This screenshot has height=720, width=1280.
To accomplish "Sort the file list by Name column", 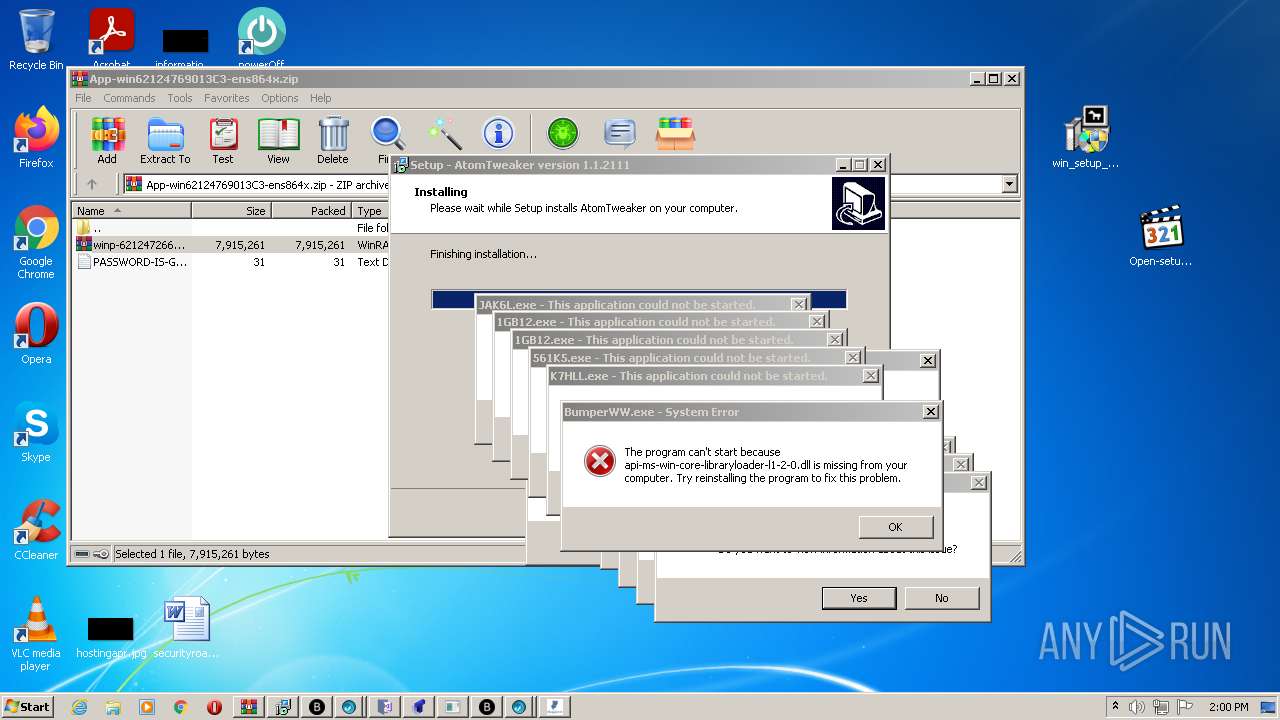I will tap(132, 211).
